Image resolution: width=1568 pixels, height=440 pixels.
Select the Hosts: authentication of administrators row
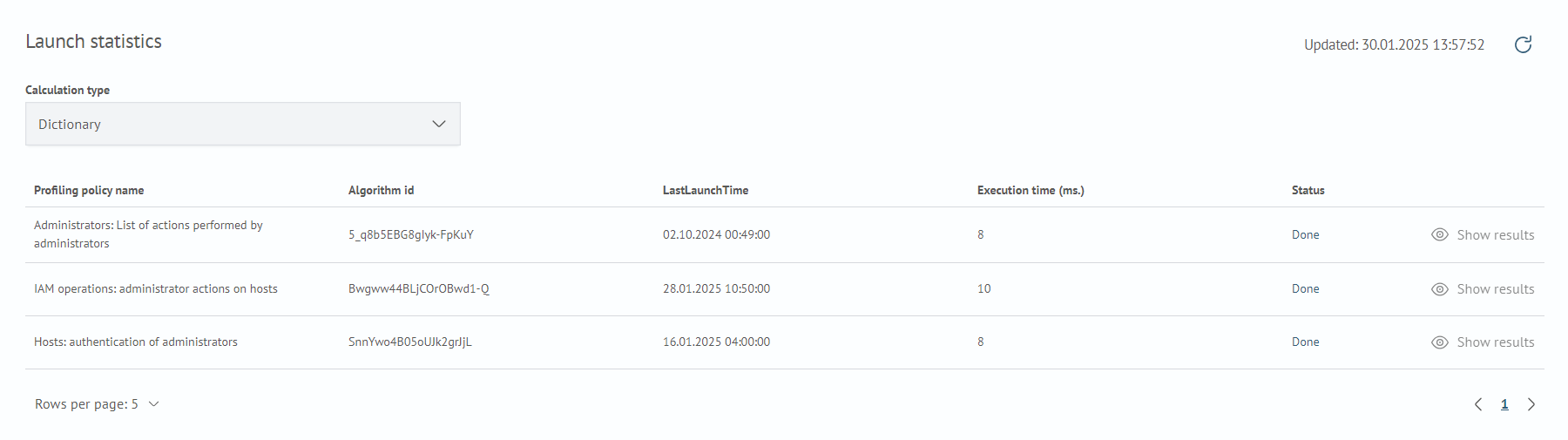[785, 342]
